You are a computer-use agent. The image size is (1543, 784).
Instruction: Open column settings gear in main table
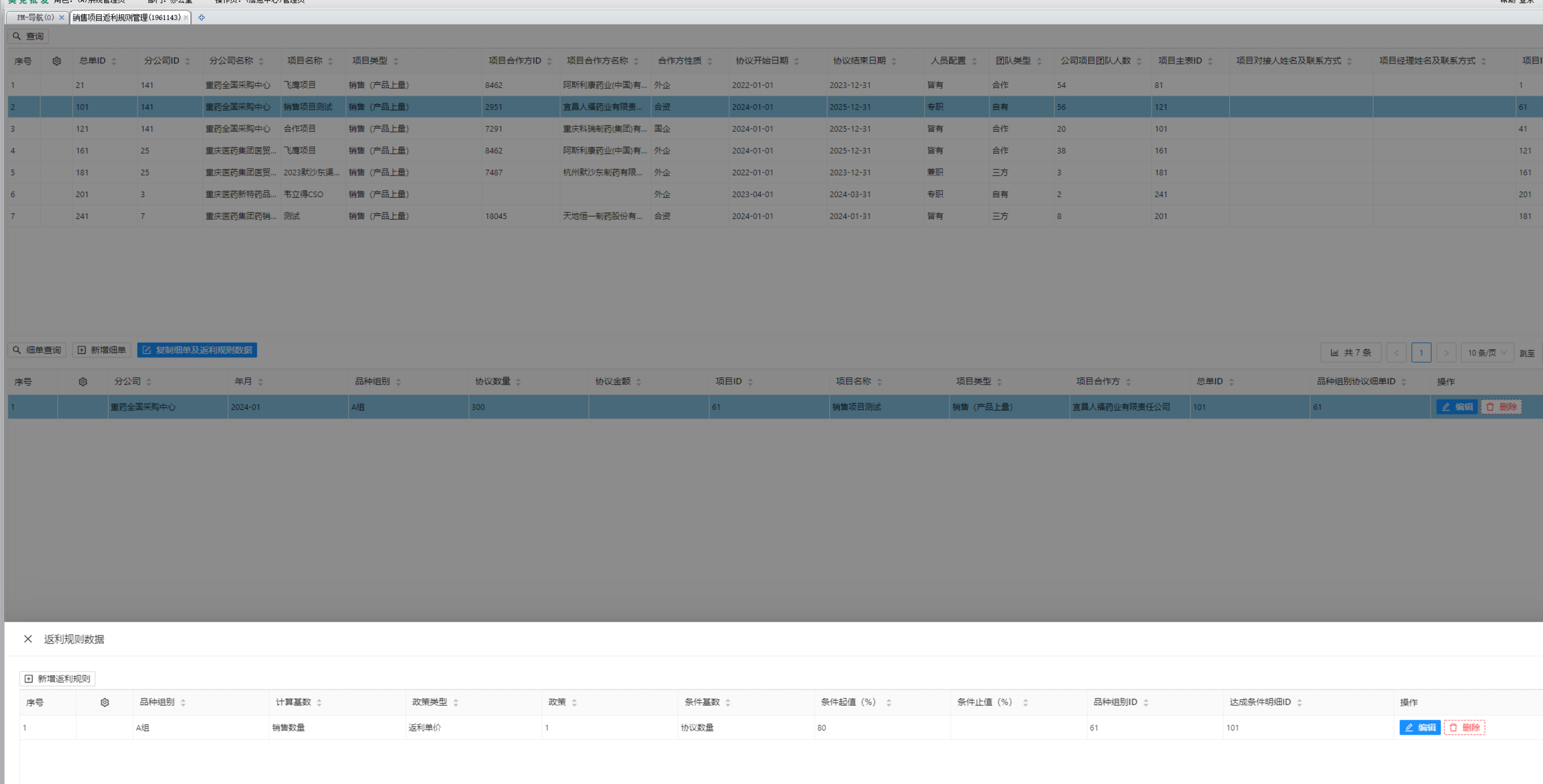pos(57,61)
